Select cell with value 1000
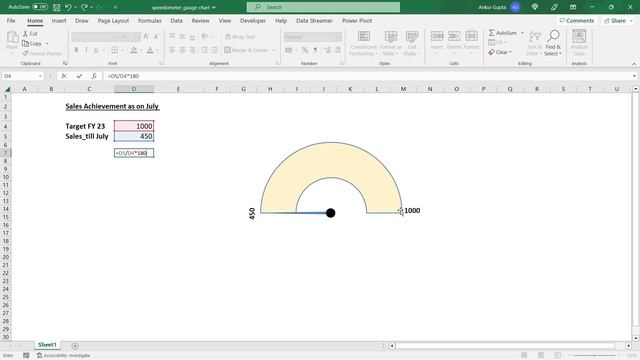This screenshot has width=640, height=360. pyautogui.click(x=134, y=126)
